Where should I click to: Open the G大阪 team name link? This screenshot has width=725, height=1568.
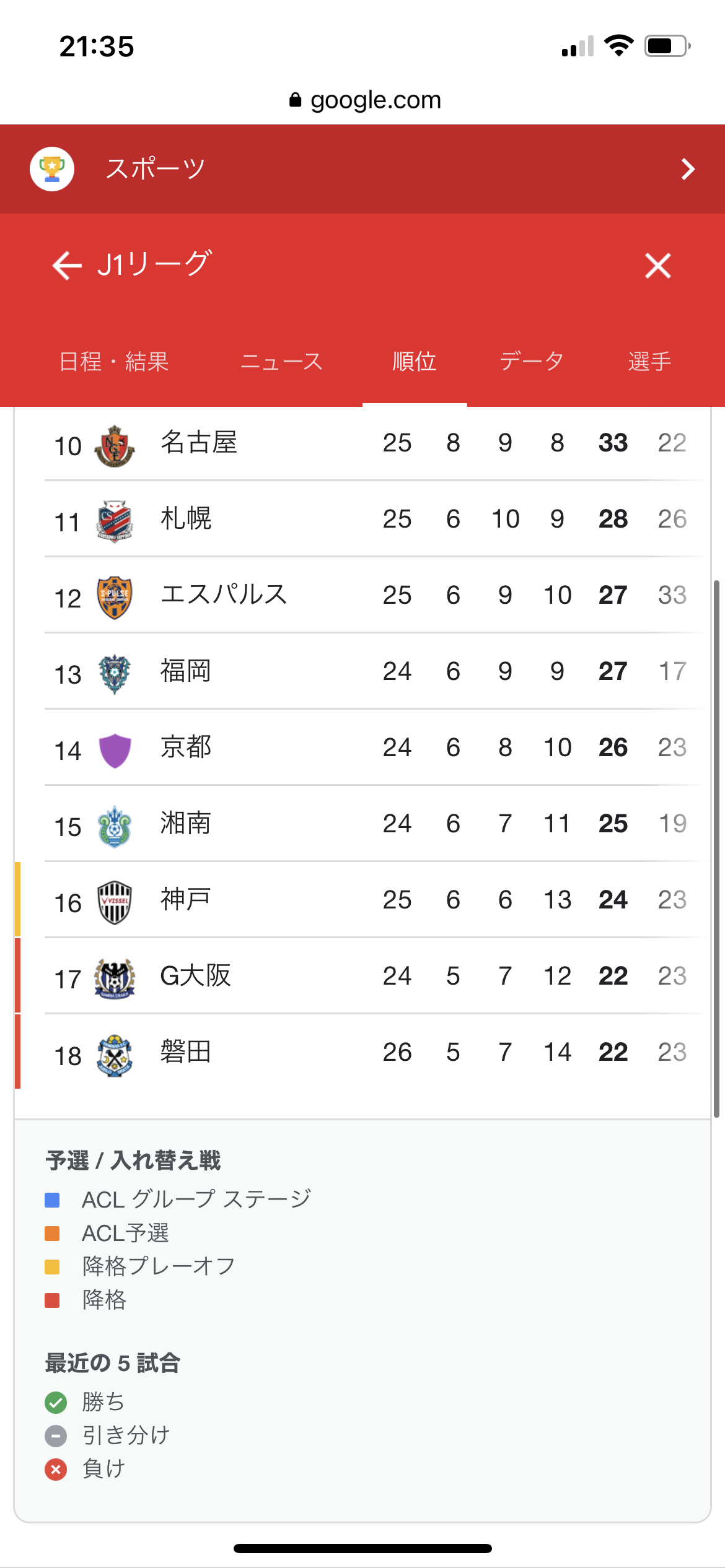tap(195, 976)
